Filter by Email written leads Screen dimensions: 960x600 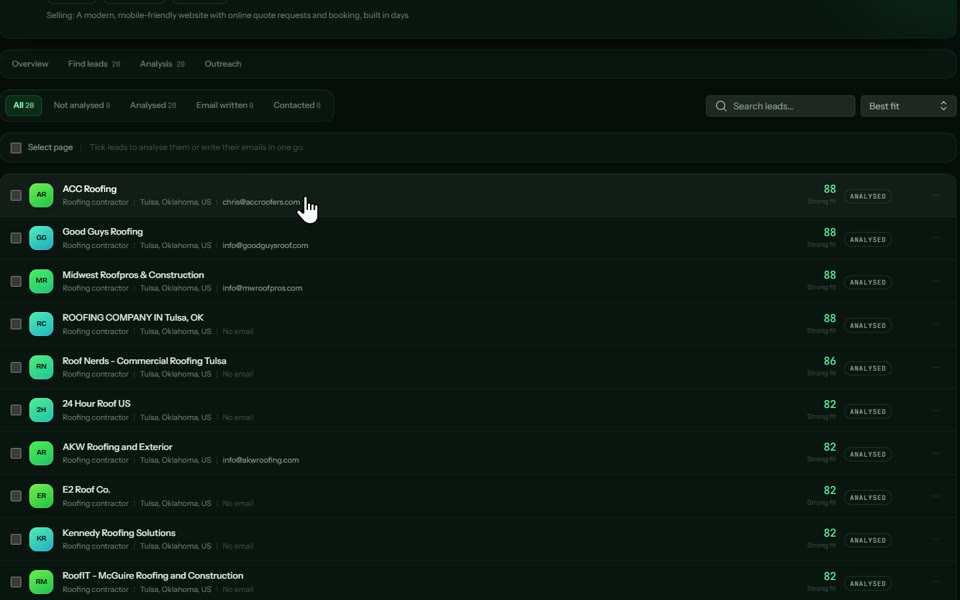pyautogui.click(x=225, y=105)
